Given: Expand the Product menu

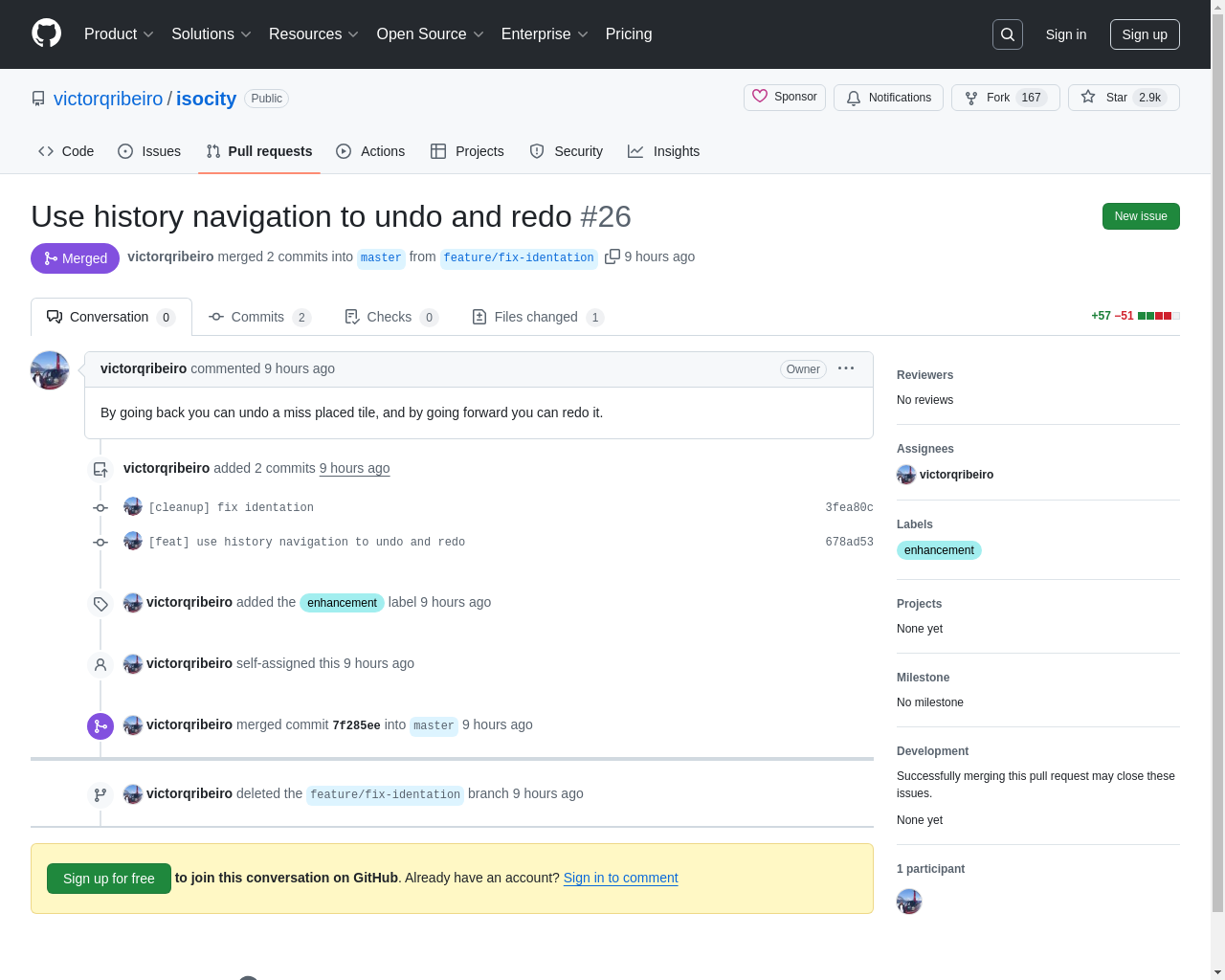Looking at the screenshot, I should click(119, 34).
